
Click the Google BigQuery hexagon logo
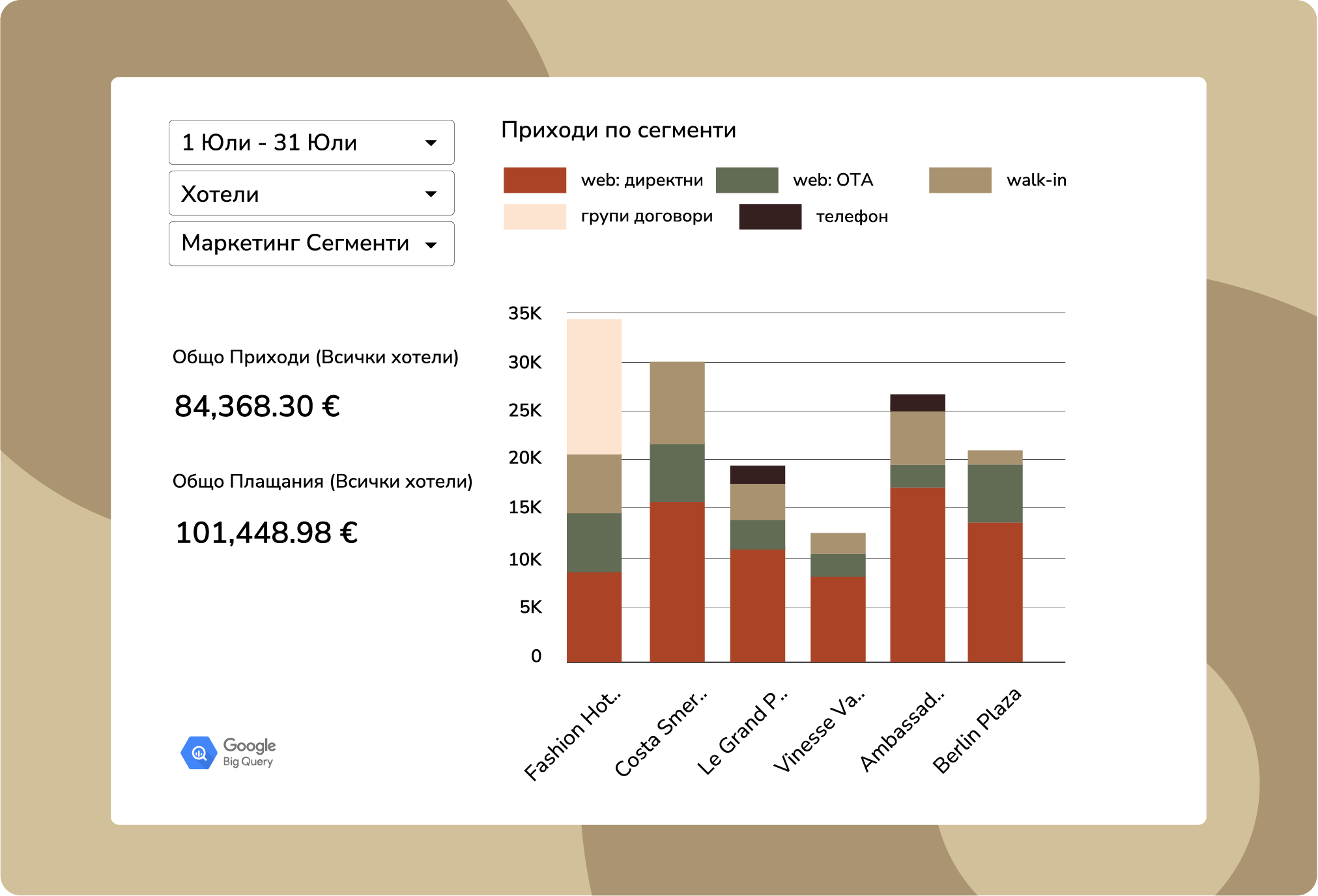(x=199, y=753)
